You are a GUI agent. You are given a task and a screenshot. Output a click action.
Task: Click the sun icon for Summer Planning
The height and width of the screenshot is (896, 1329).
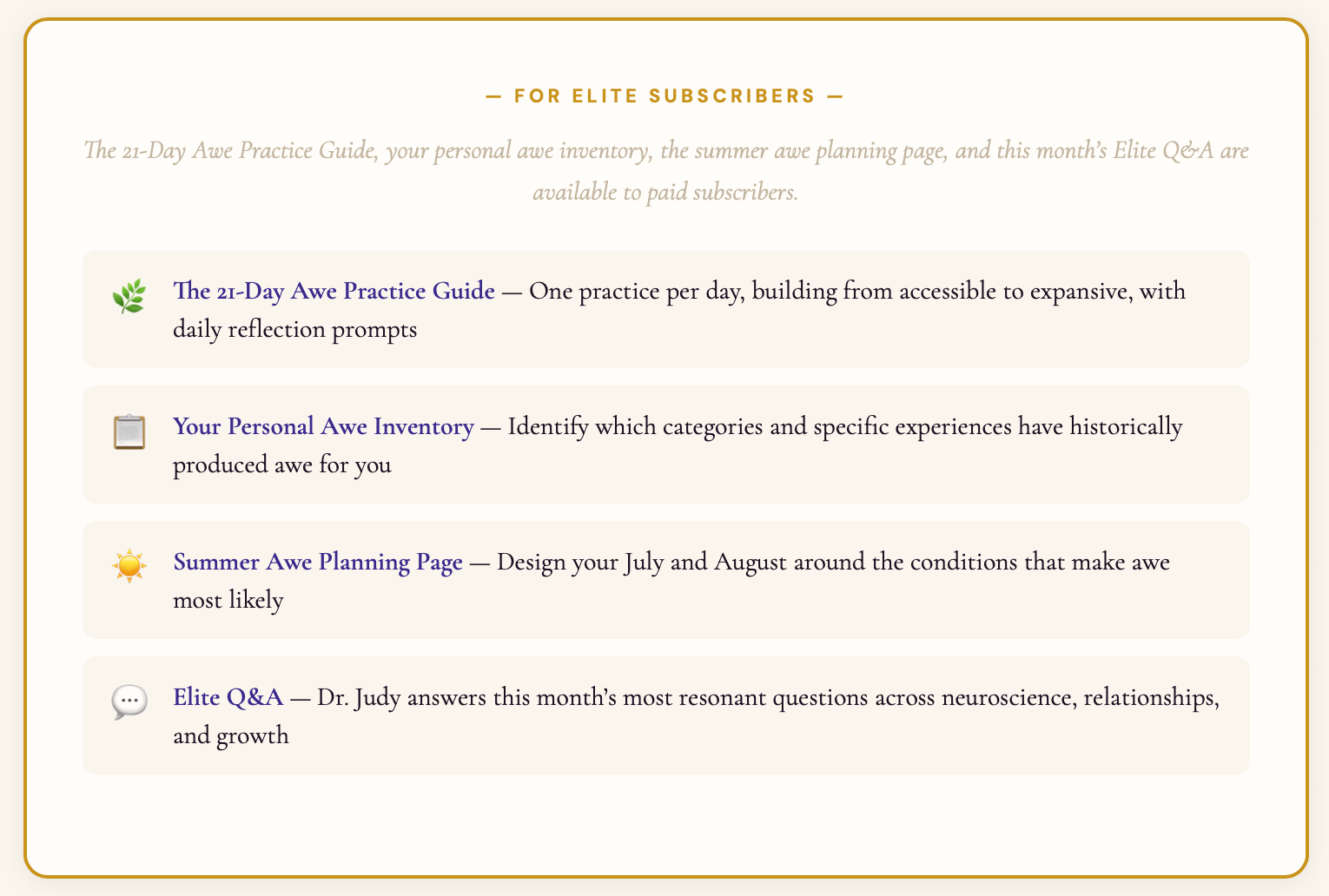(x=129, y=568)
